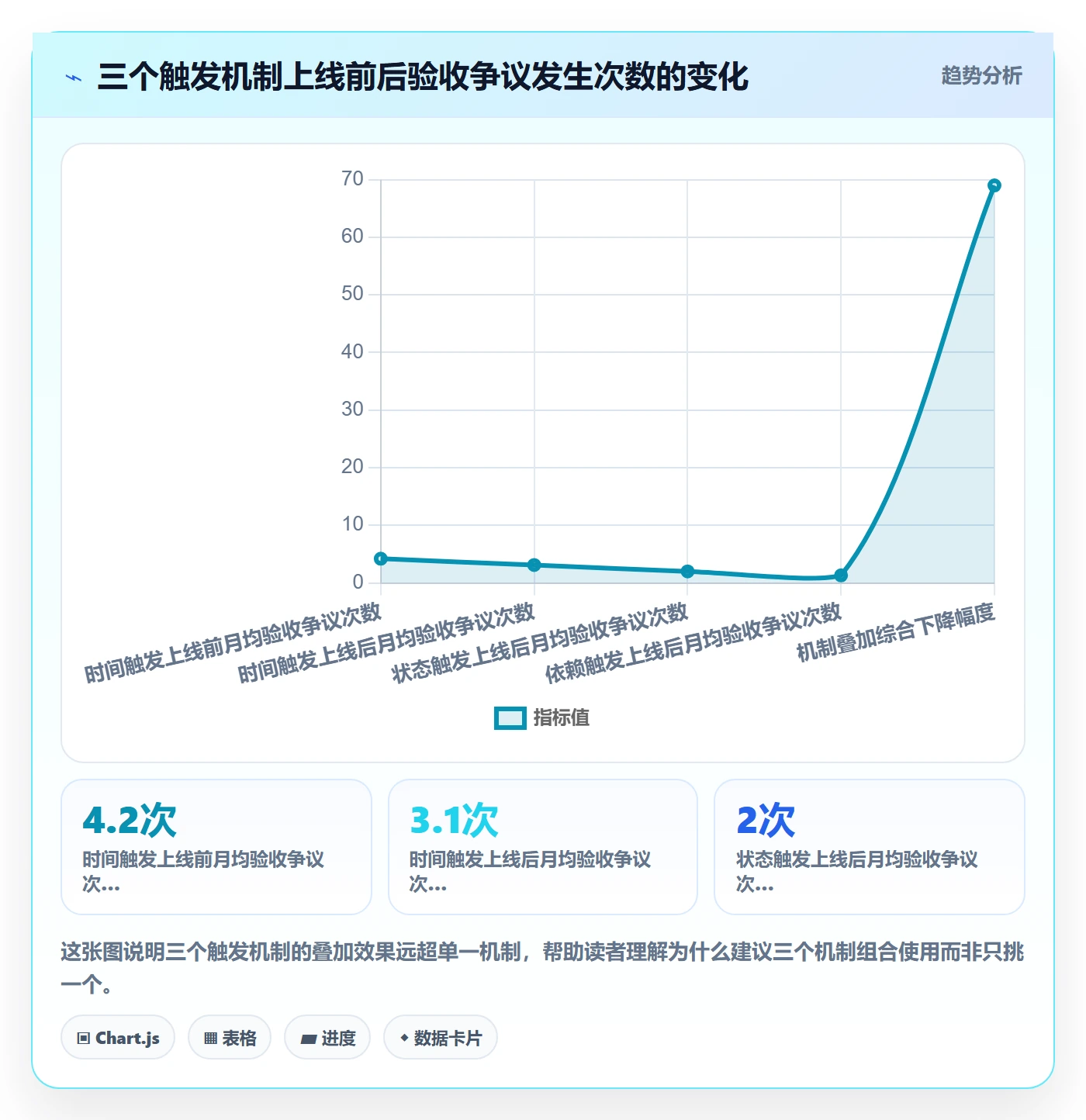Click the description paragraph starting 这张图说明

click(542, 968)
